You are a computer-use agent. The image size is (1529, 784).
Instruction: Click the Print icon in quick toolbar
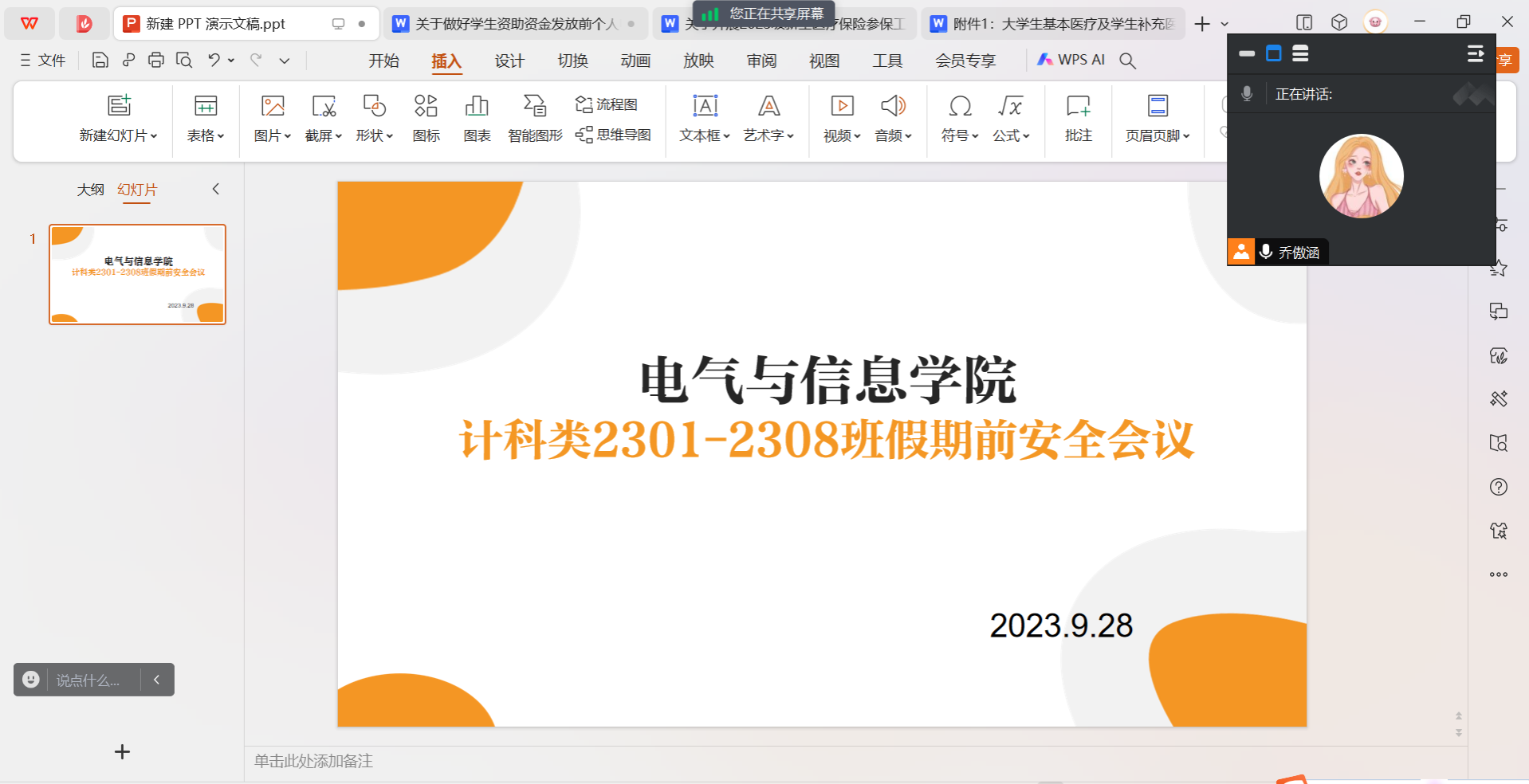click(x=156, y=60)
